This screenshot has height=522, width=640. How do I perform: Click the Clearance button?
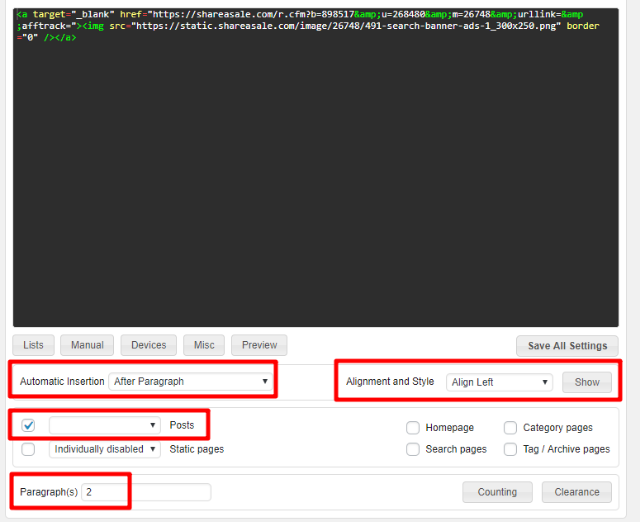[x=577, y=492]
